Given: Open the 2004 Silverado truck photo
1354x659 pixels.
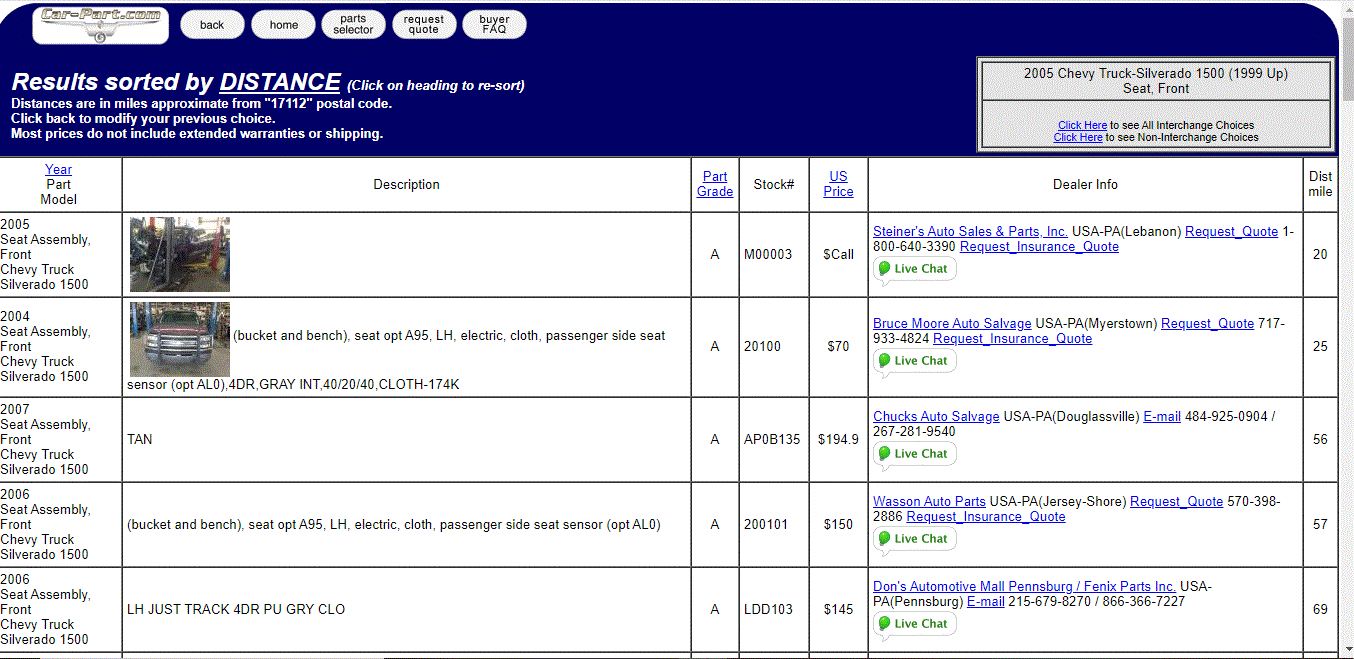Looking at the screenshot, I should pyautogui.click(x=180, y=339).
